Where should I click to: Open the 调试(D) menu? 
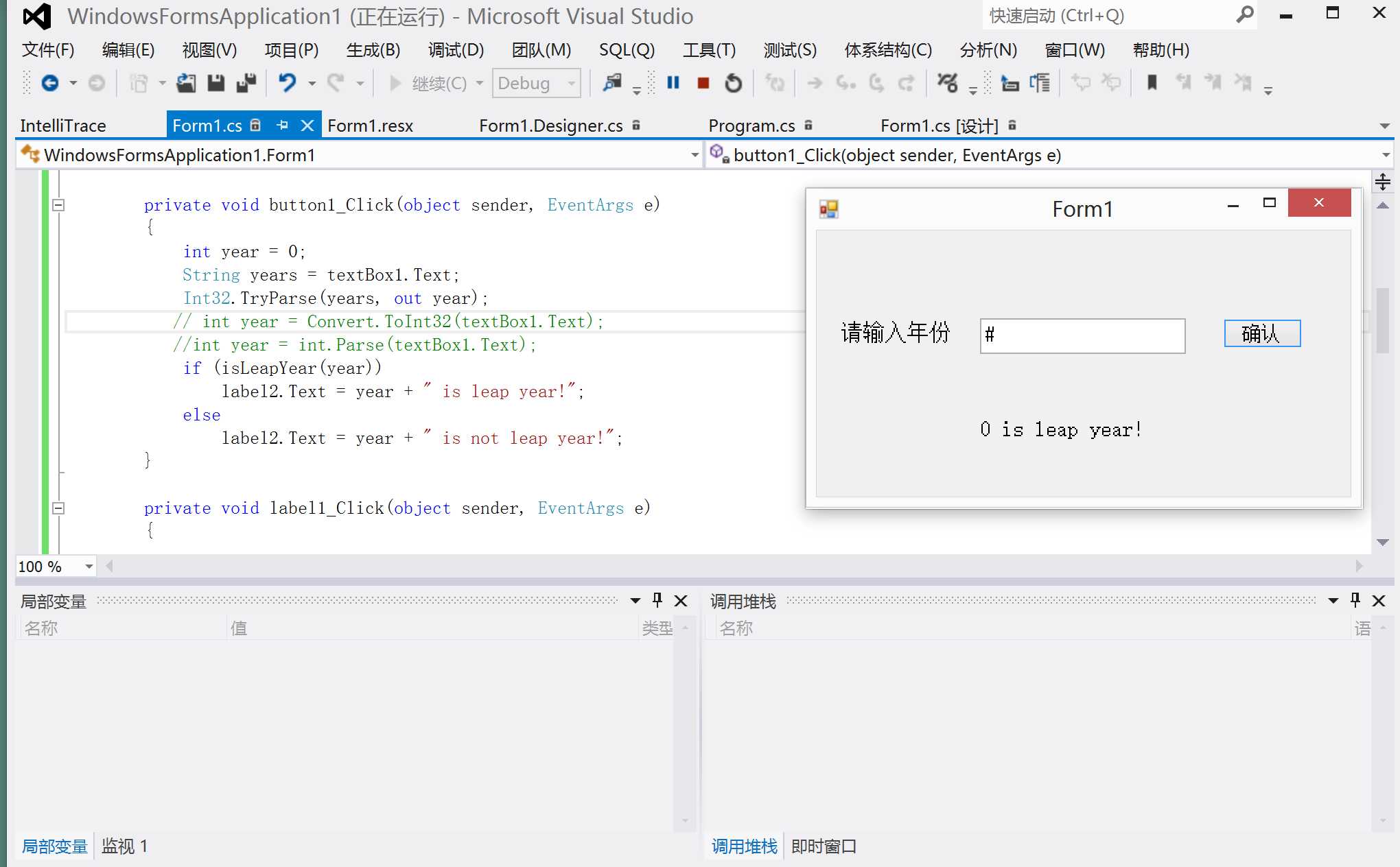tap(456, 50)
